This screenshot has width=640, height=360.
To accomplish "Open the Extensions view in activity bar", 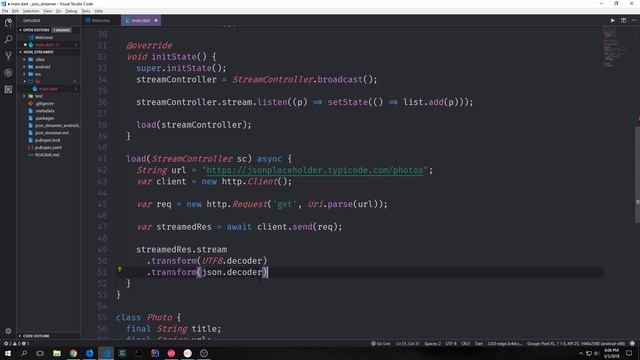I will pos(8,89).
